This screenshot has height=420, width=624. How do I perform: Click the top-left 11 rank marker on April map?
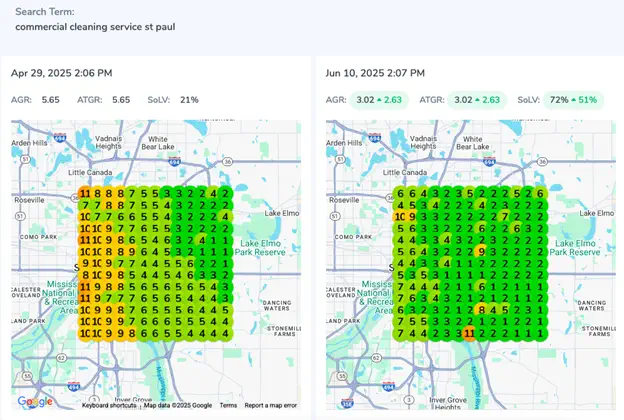click(x=85, y=194)
